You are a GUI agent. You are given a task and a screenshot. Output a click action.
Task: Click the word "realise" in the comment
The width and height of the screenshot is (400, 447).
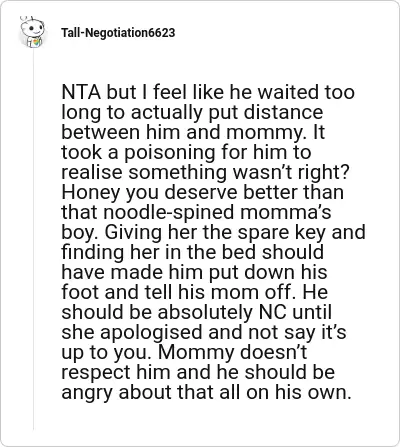point(92,172)
